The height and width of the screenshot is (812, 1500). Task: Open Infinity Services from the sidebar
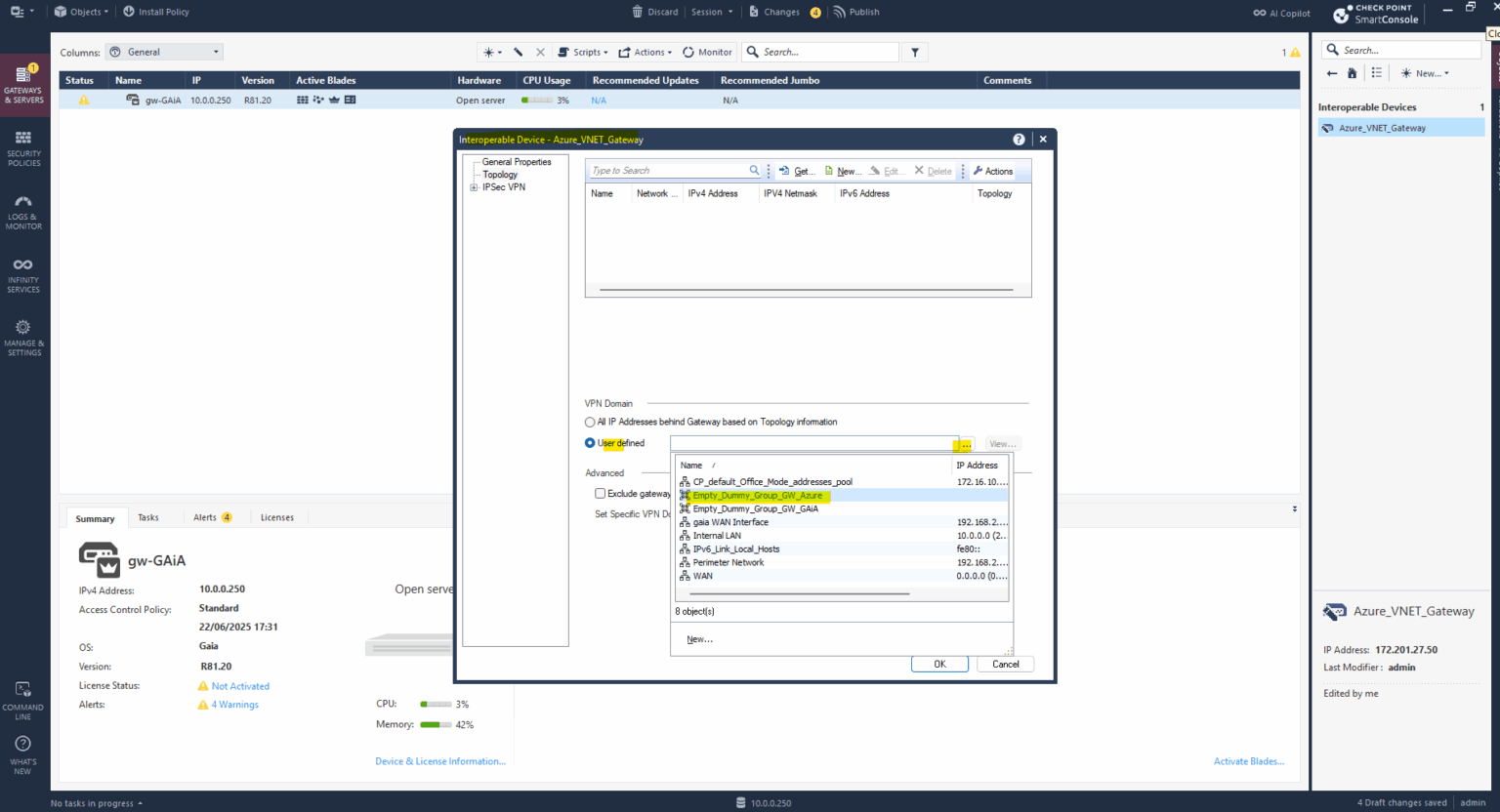(x=24, y=274)
